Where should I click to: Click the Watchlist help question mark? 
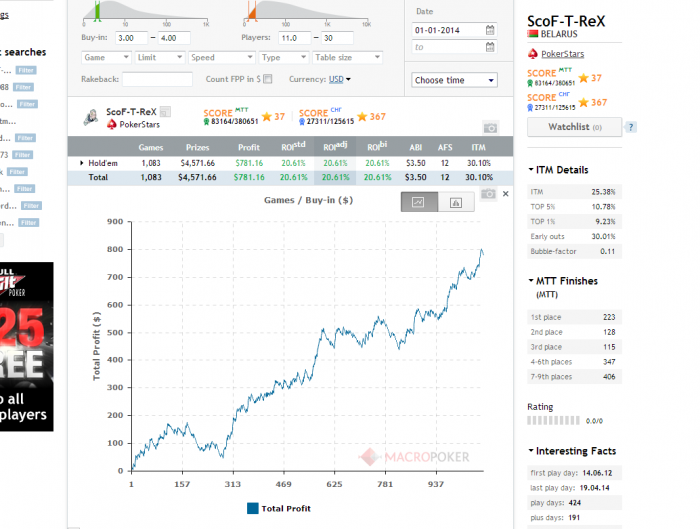[x=631, y=127]
